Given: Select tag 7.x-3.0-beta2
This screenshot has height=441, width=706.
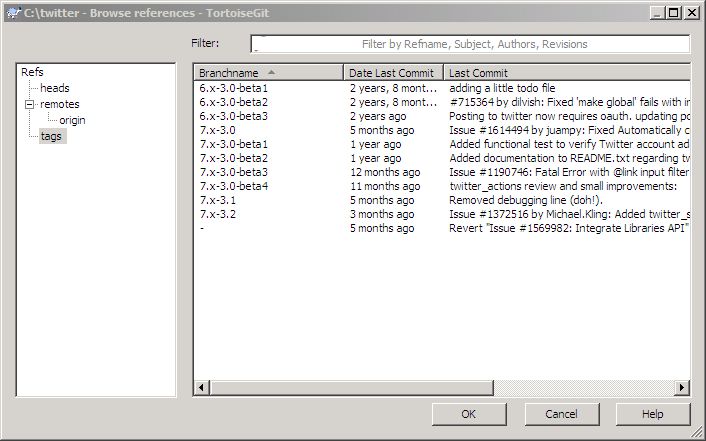Looking at the screenshot, I should [233, 158].
